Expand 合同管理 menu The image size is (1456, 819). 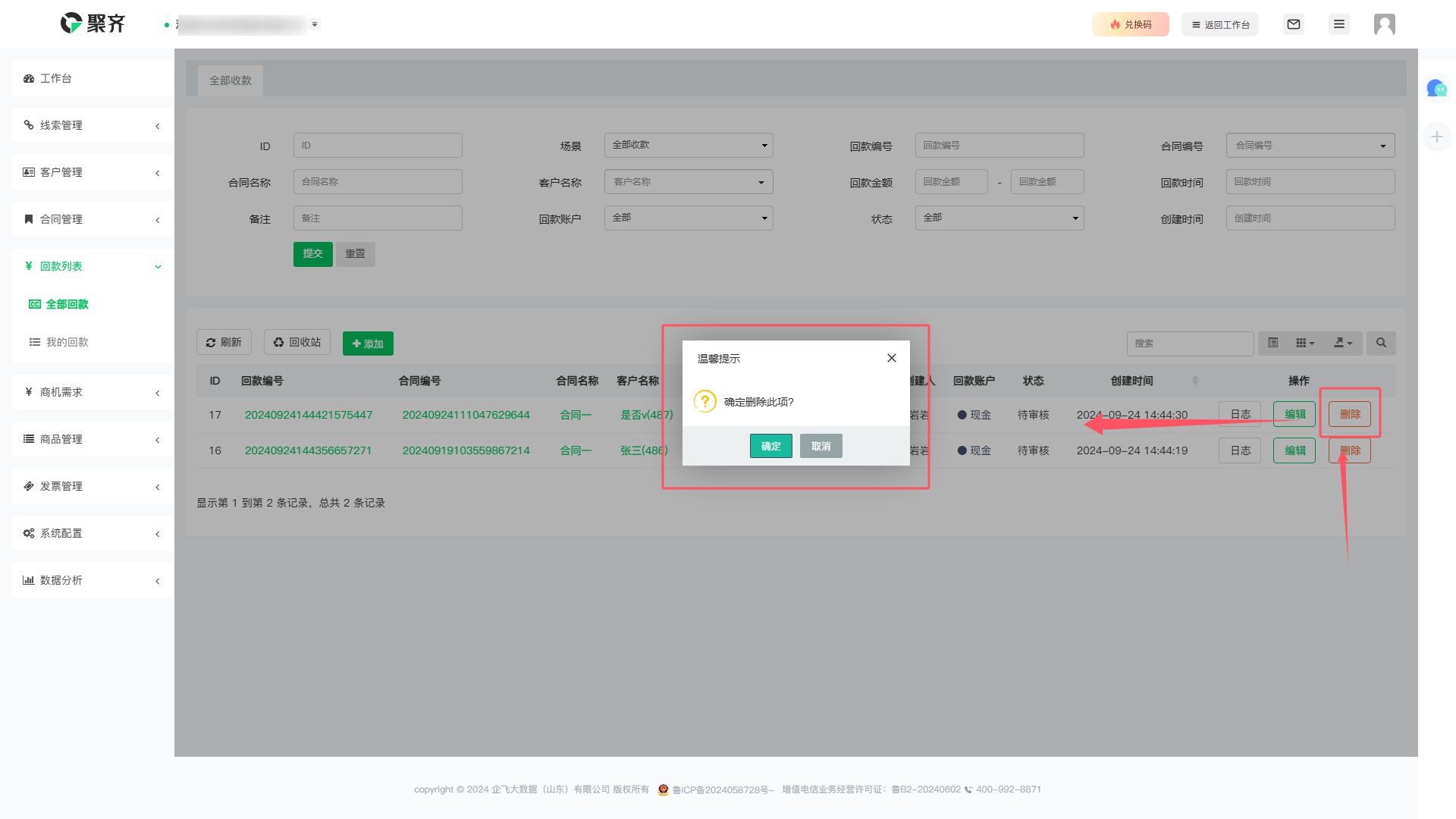[93, 219]
